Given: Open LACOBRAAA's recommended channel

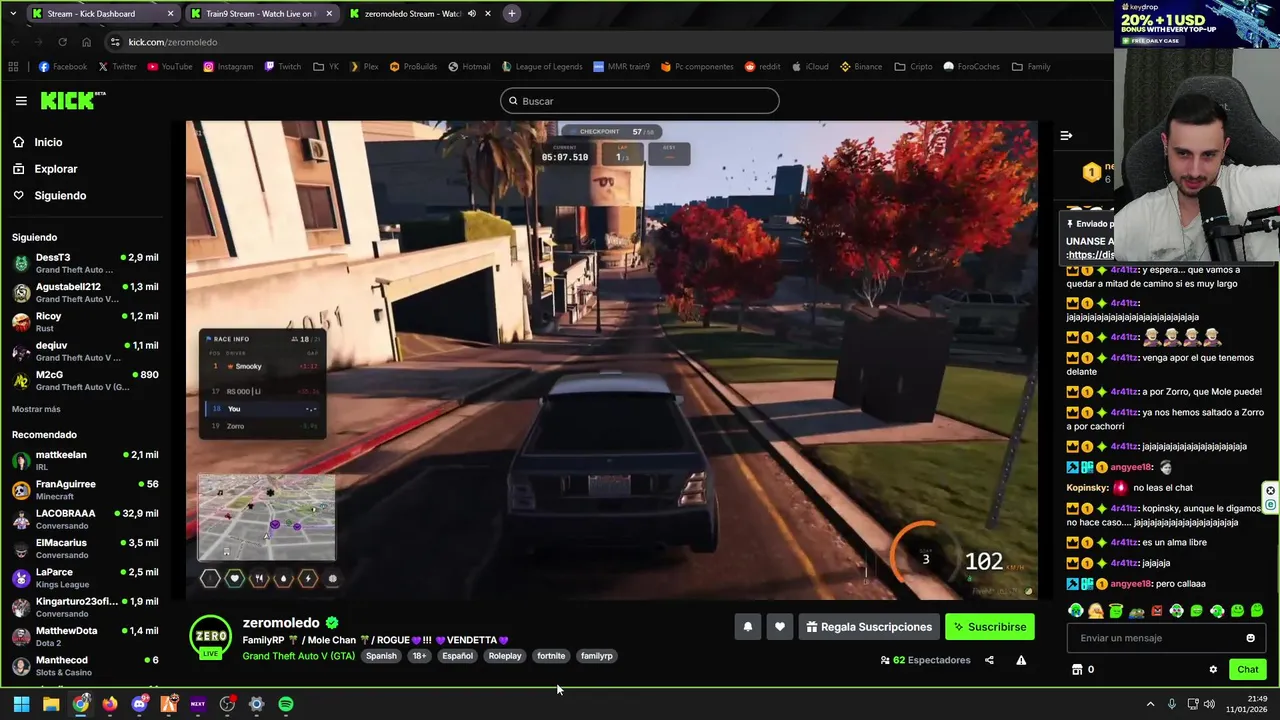Looking at the screenshot, I should (85, 519).
